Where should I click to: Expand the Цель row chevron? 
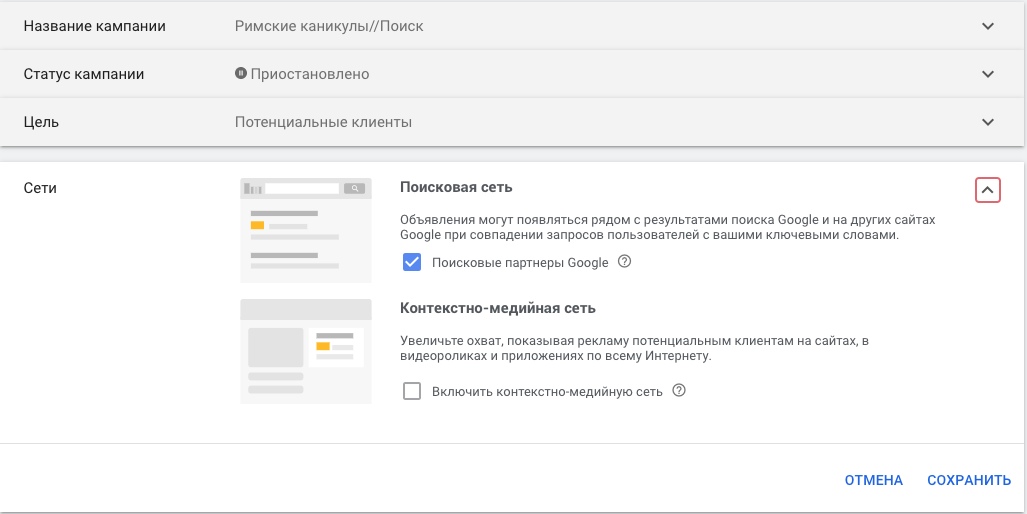pyautogui.click(x=988, y=122)
